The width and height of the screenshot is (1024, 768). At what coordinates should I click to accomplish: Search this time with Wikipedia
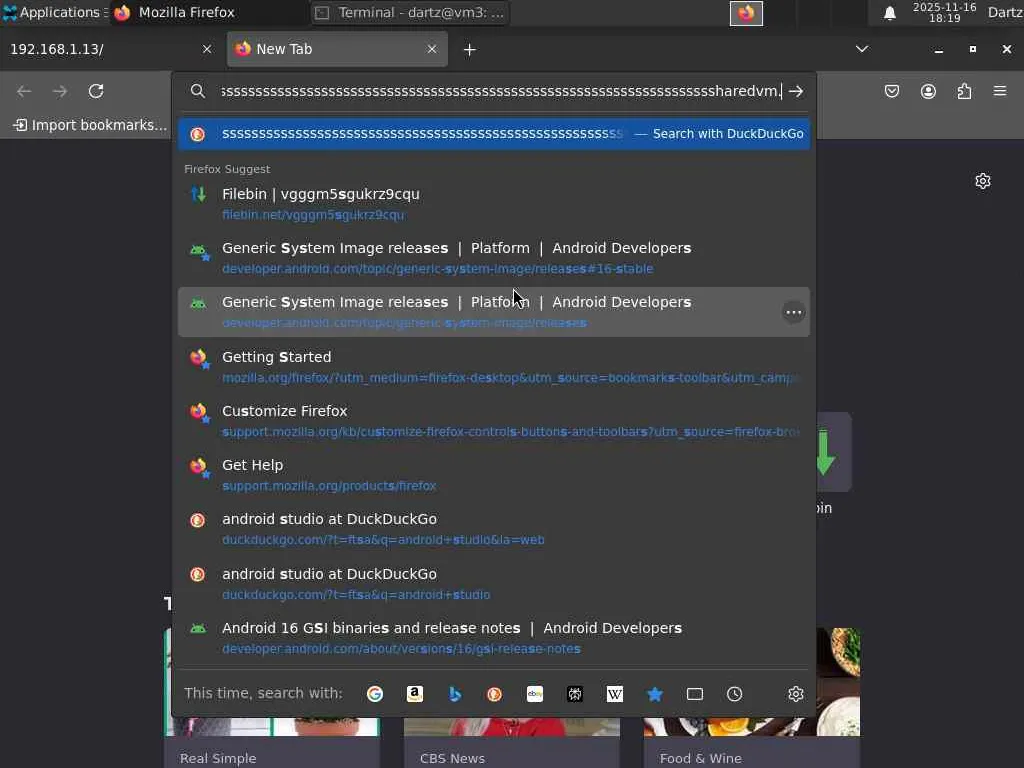pos(615,694)
